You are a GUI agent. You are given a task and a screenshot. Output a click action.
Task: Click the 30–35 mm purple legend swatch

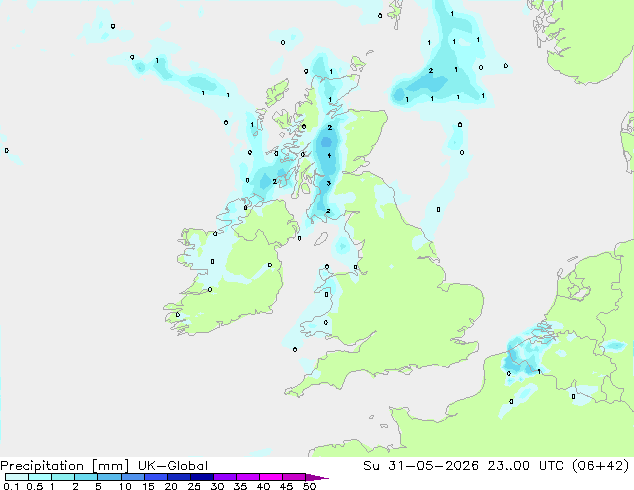225,477
